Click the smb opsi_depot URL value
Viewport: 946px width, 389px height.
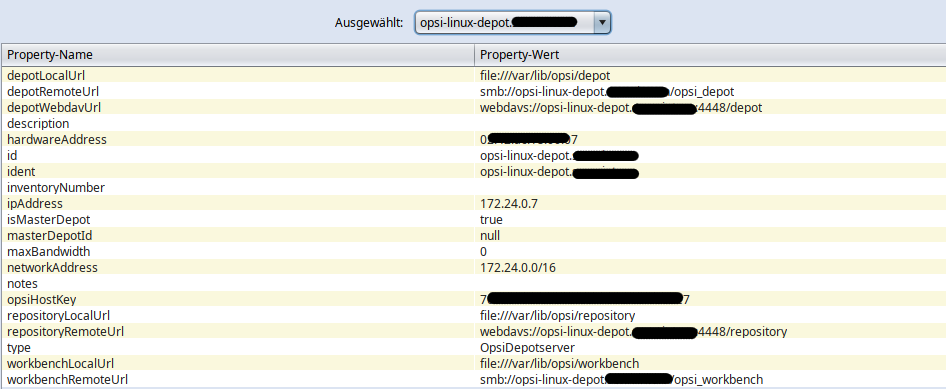coord(607,92)
